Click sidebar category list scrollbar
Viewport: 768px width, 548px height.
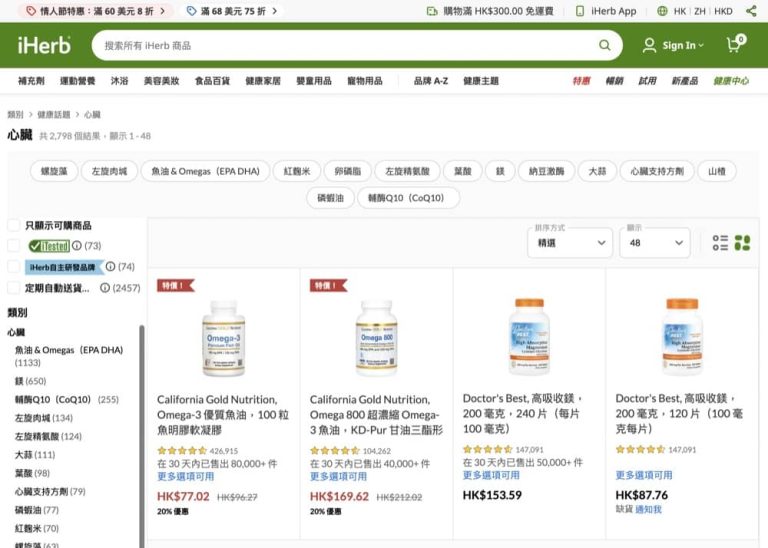[x=142, y=436]
